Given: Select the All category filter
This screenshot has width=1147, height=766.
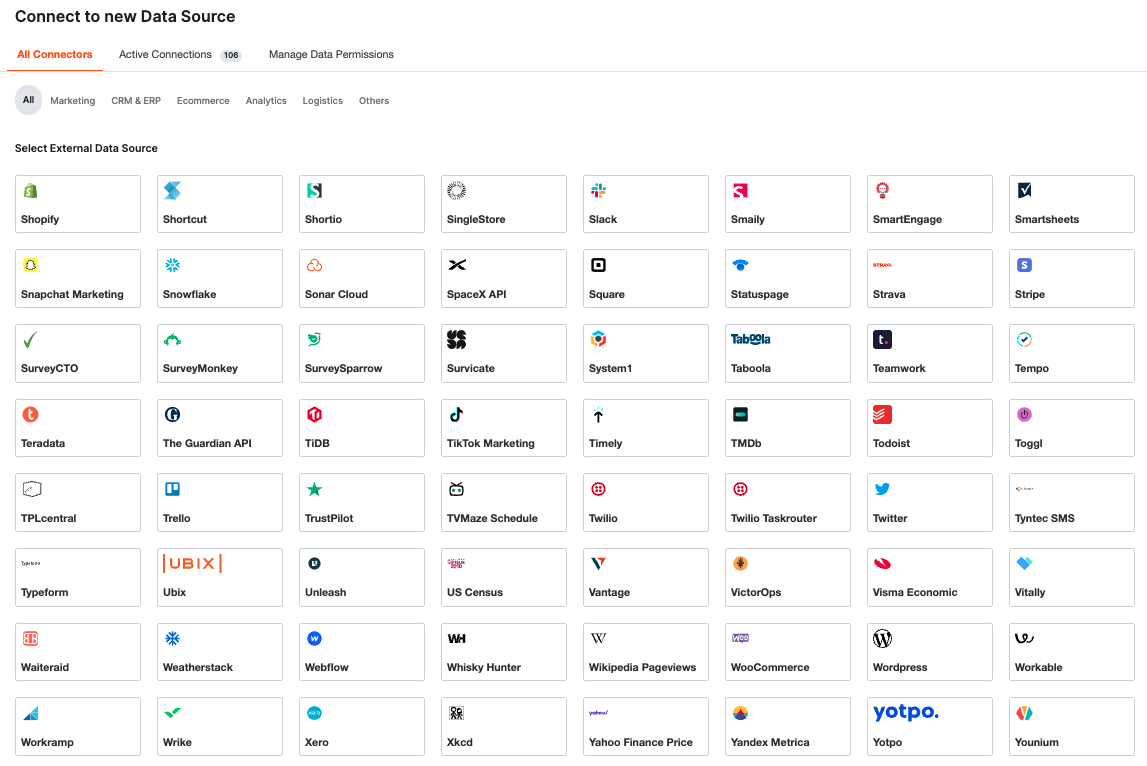Looking at the screenshot, I should click(29, 100).
